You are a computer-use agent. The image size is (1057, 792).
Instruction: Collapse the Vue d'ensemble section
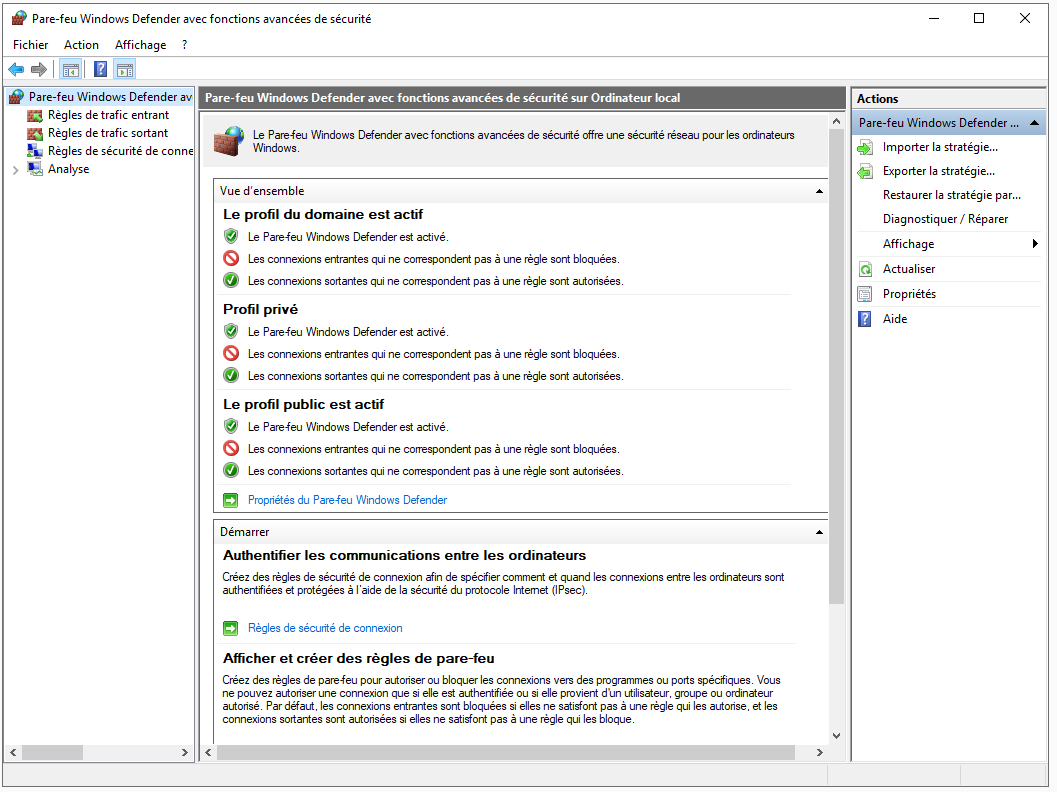coord(819,191)
